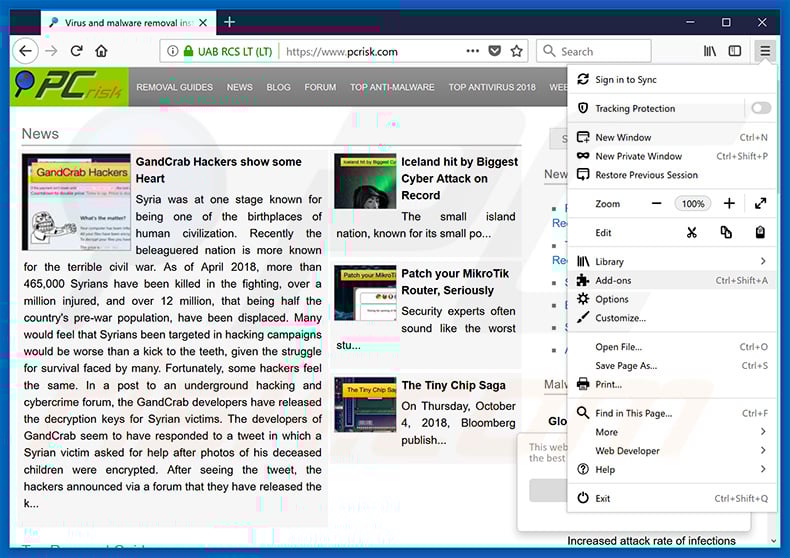
Task: Click Sign in to Sync
Action: [672, 80]
